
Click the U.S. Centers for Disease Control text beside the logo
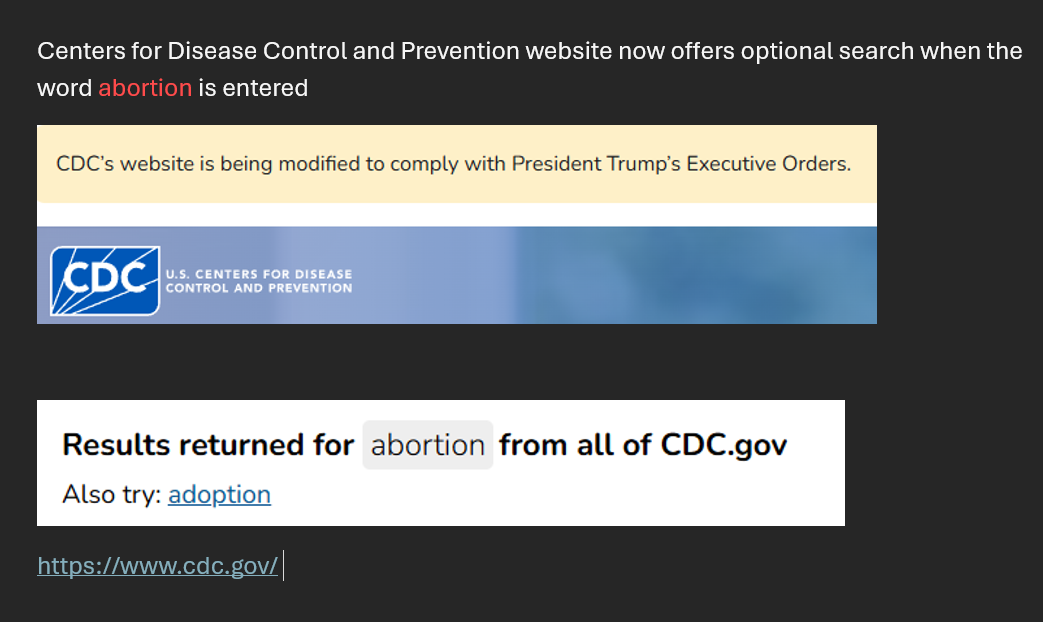pos(266,281)
